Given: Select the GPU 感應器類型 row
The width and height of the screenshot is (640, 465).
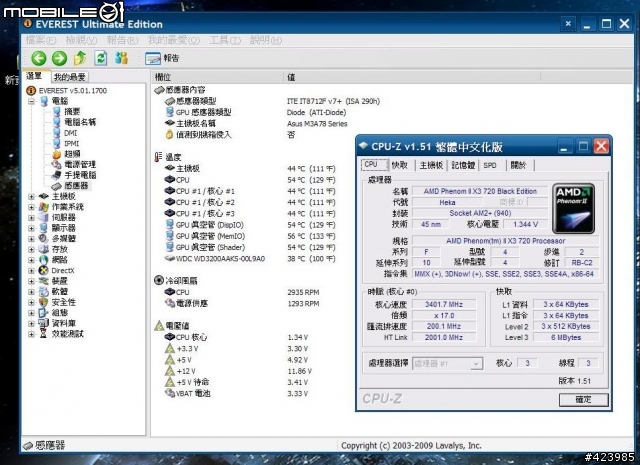Looking at the screenshot, I should tap(255, 112).
